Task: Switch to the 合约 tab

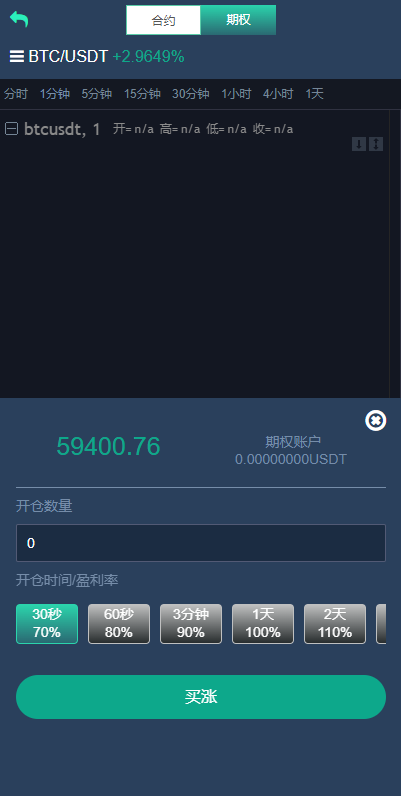Action: pos(163,20)
